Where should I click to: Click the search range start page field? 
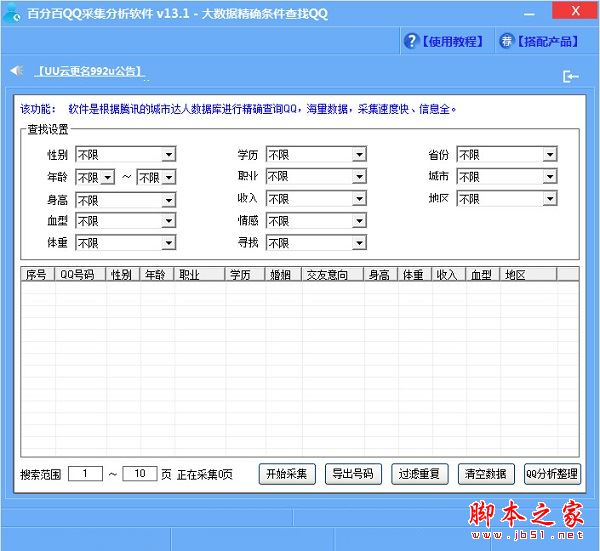point(85,474)
